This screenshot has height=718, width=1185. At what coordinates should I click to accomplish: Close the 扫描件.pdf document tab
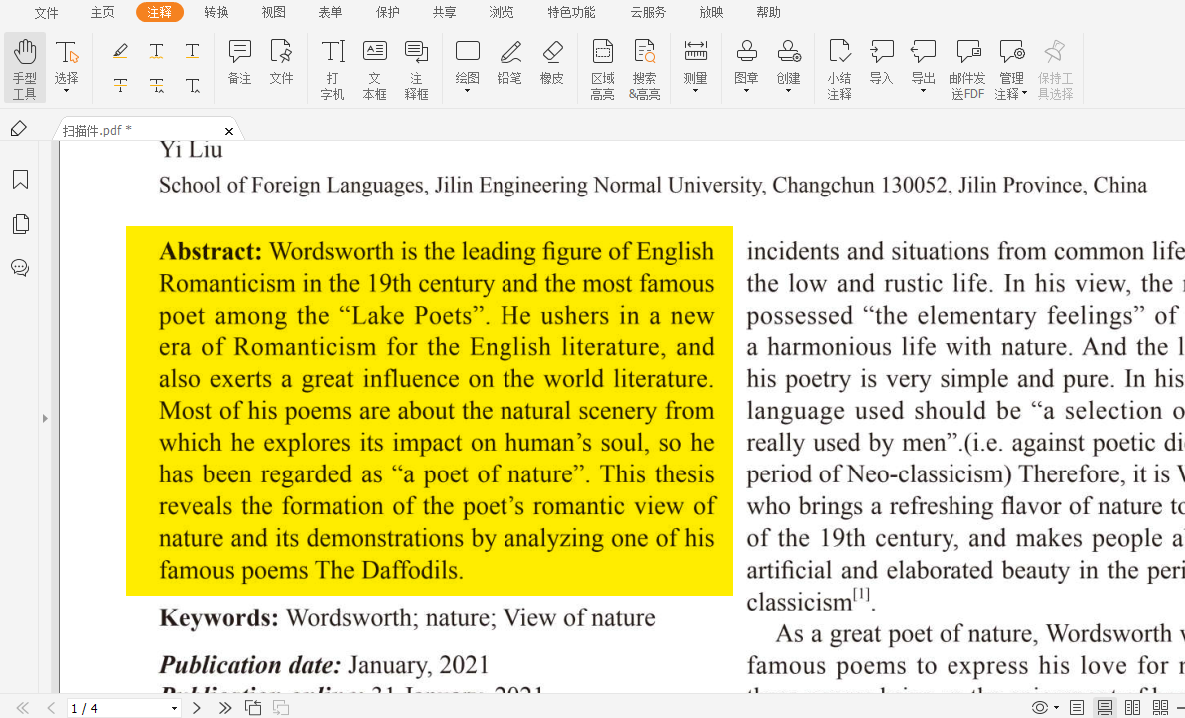pyautogui.click(x=229, y=131)
